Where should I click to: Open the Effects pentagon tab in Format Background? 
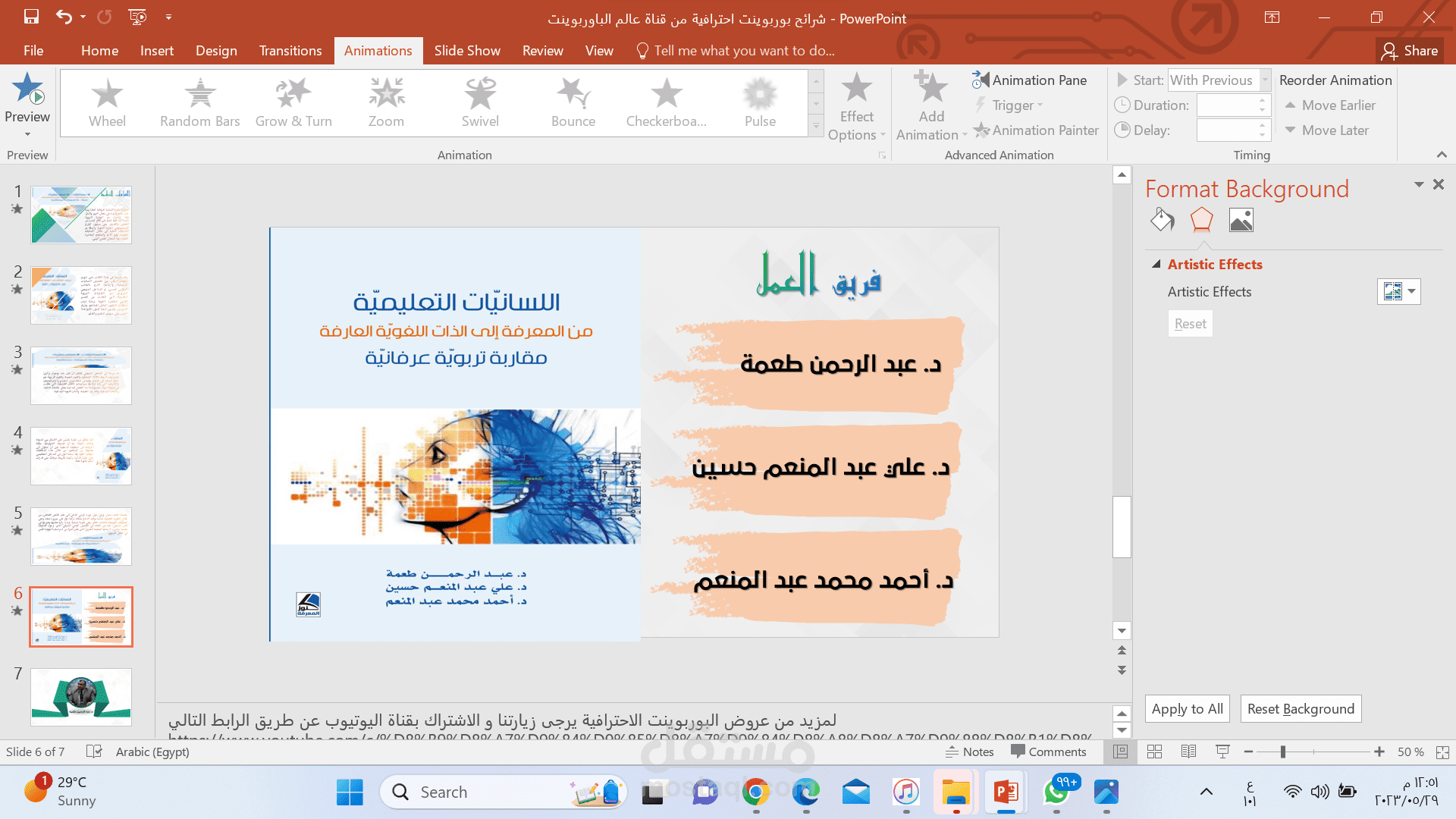tap(1201, 221)
